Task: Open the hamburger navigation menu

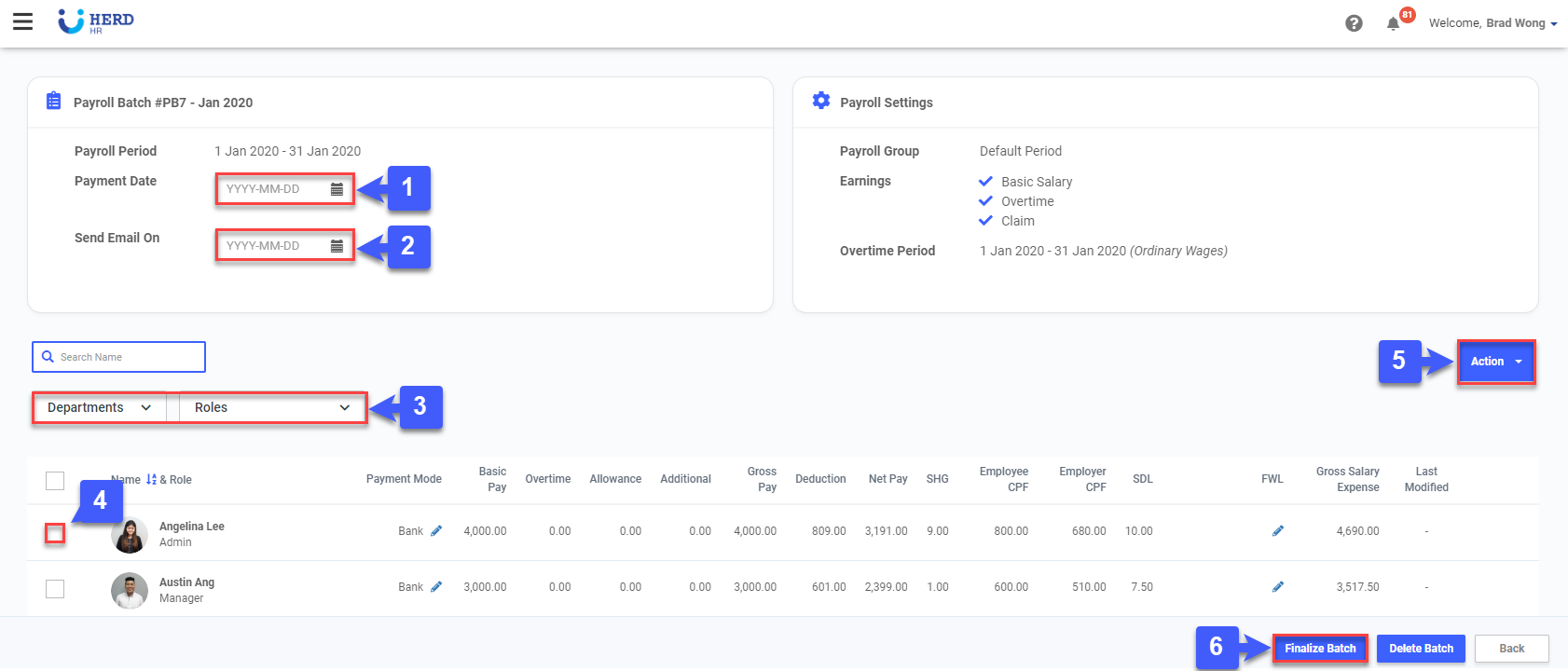Action: (x=23, y=22)
